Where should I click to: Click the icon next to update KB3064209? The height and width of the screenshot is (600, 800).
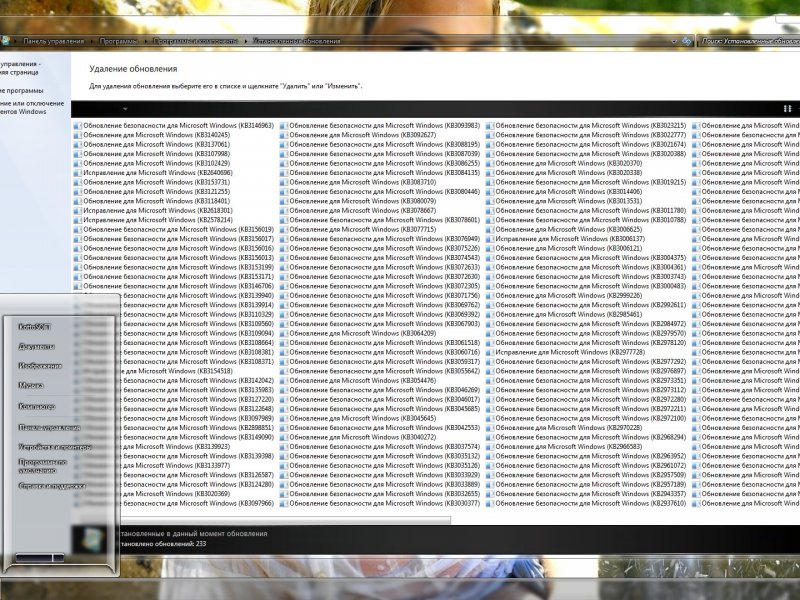[x=284, y=334]
